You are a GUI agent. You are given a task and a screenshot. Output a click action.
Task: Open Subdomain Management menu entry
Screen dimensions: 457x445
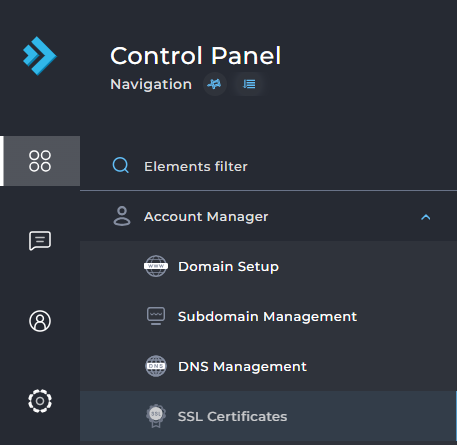pos(268,316)
